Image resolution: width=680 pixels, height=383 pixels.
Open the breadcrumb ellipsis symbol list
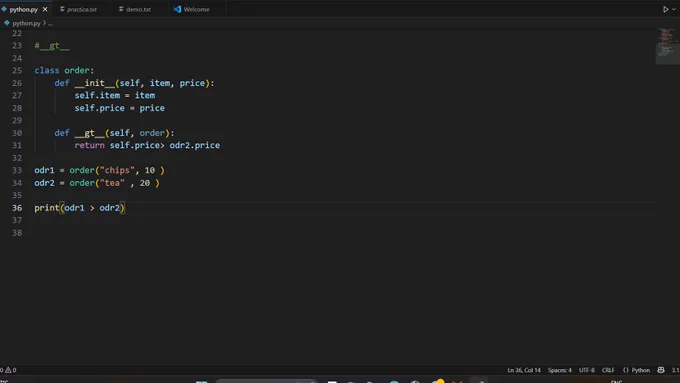pyautogui.click(x=50, y=23)
